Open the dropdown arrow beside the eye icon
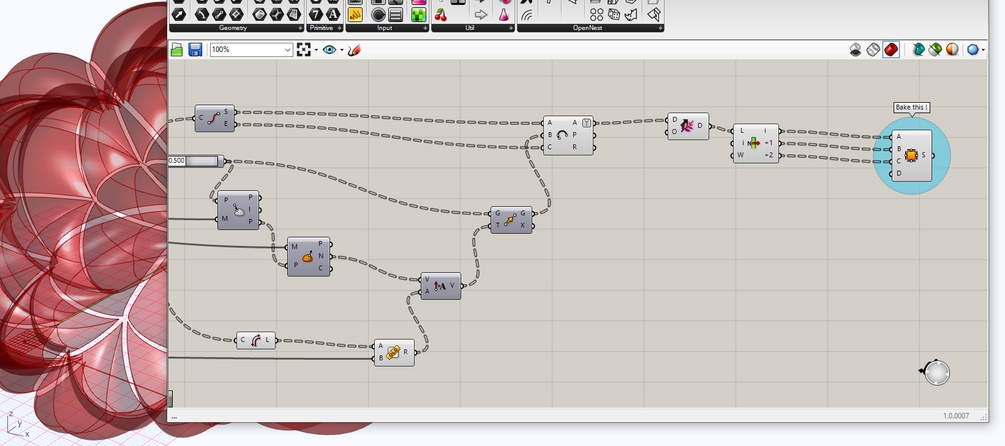 coord(341,49)
